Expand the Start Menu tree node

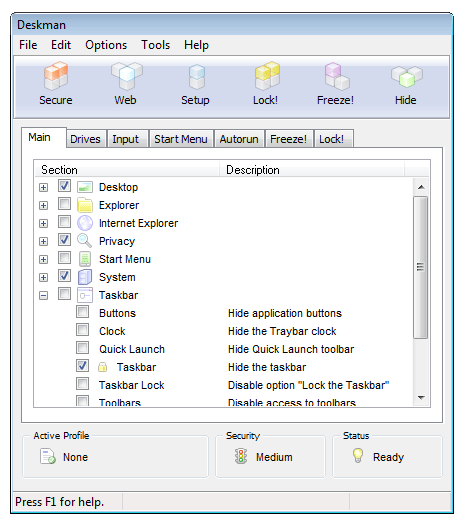click(x=43, y=259)
